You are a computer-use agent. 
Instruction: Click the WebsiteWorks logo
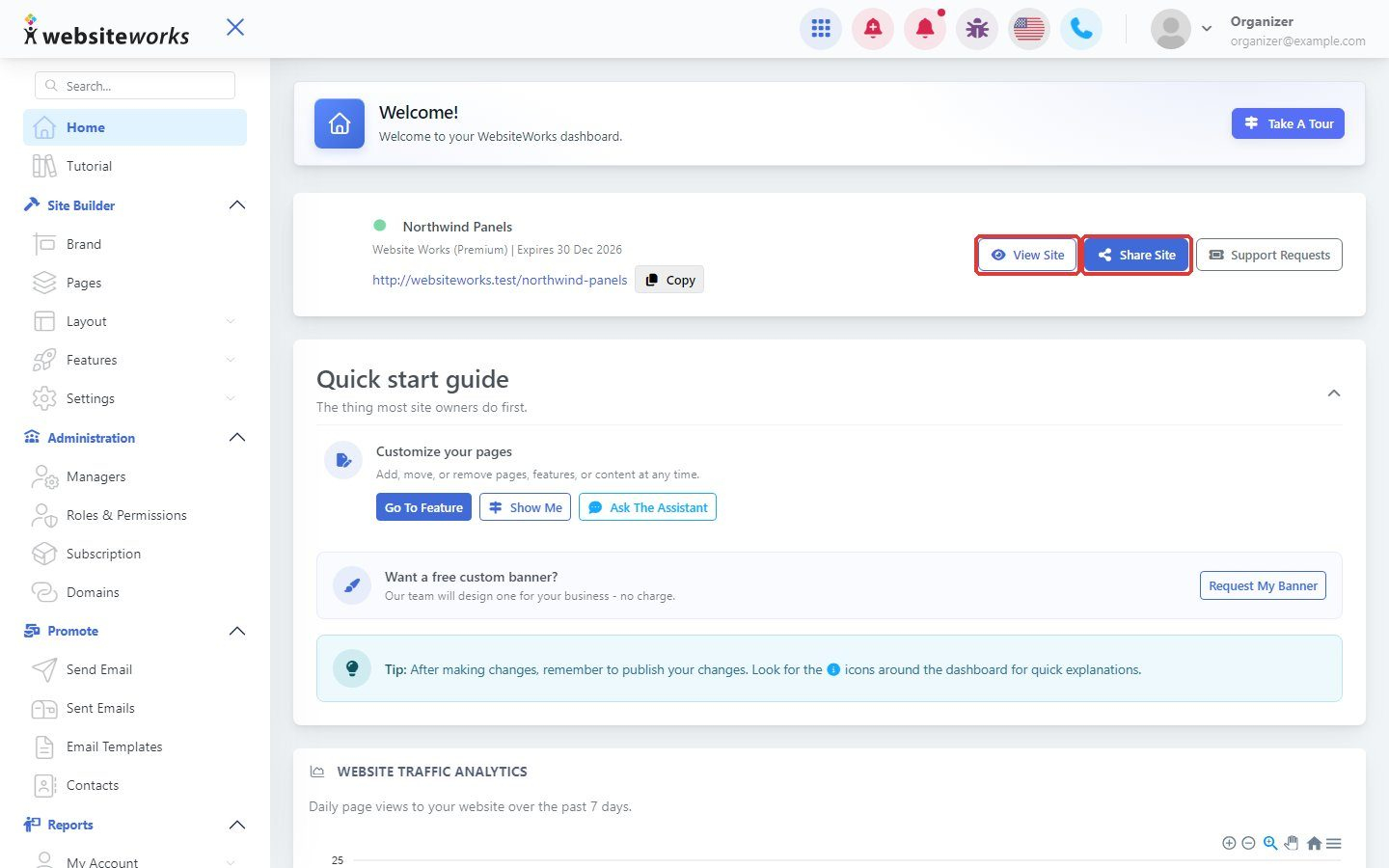click(106, 31)
